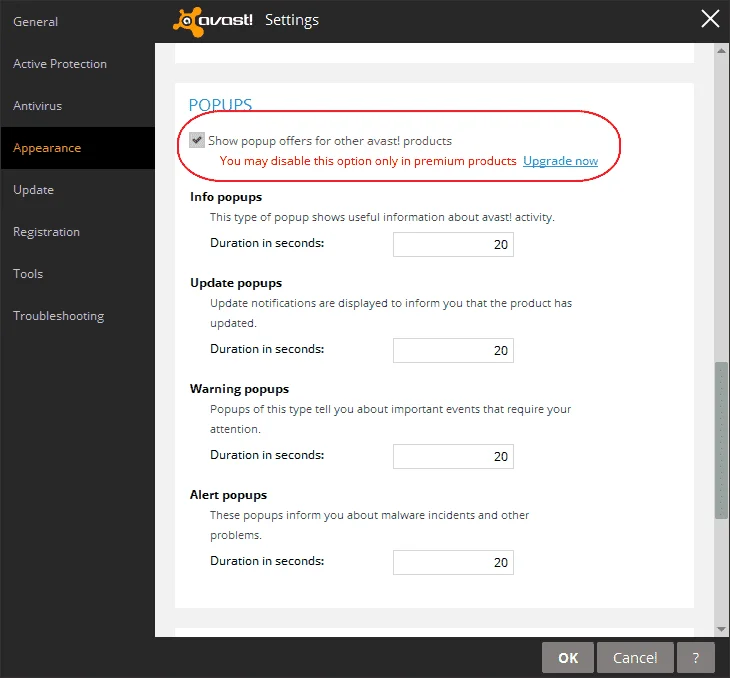730x678 pixels.
Task: Click the vertical scrollbar thumb
Action: click(x=722, y=440)
